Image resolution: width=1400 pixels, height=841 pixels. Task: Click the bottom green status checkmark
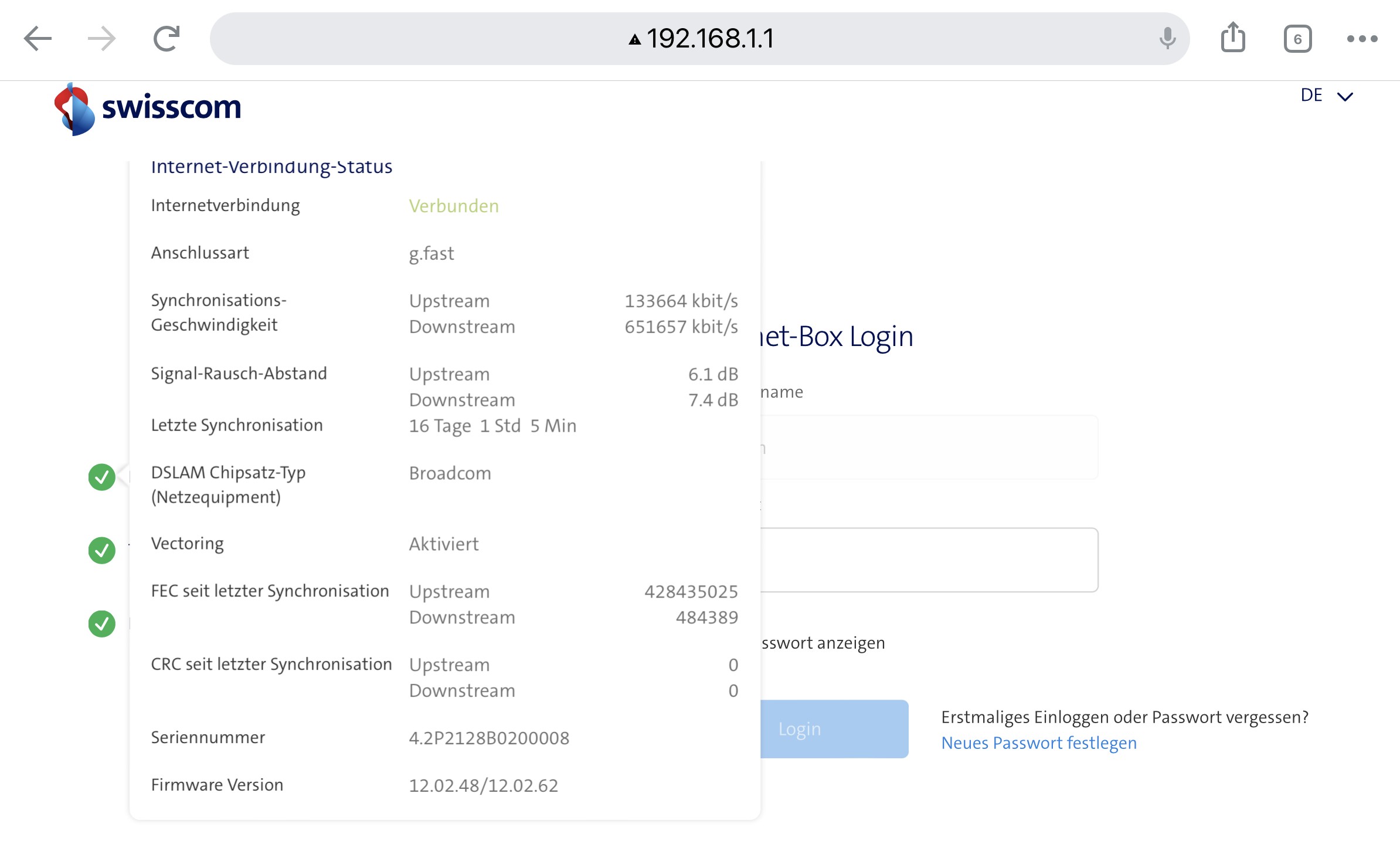pos(102,623)
